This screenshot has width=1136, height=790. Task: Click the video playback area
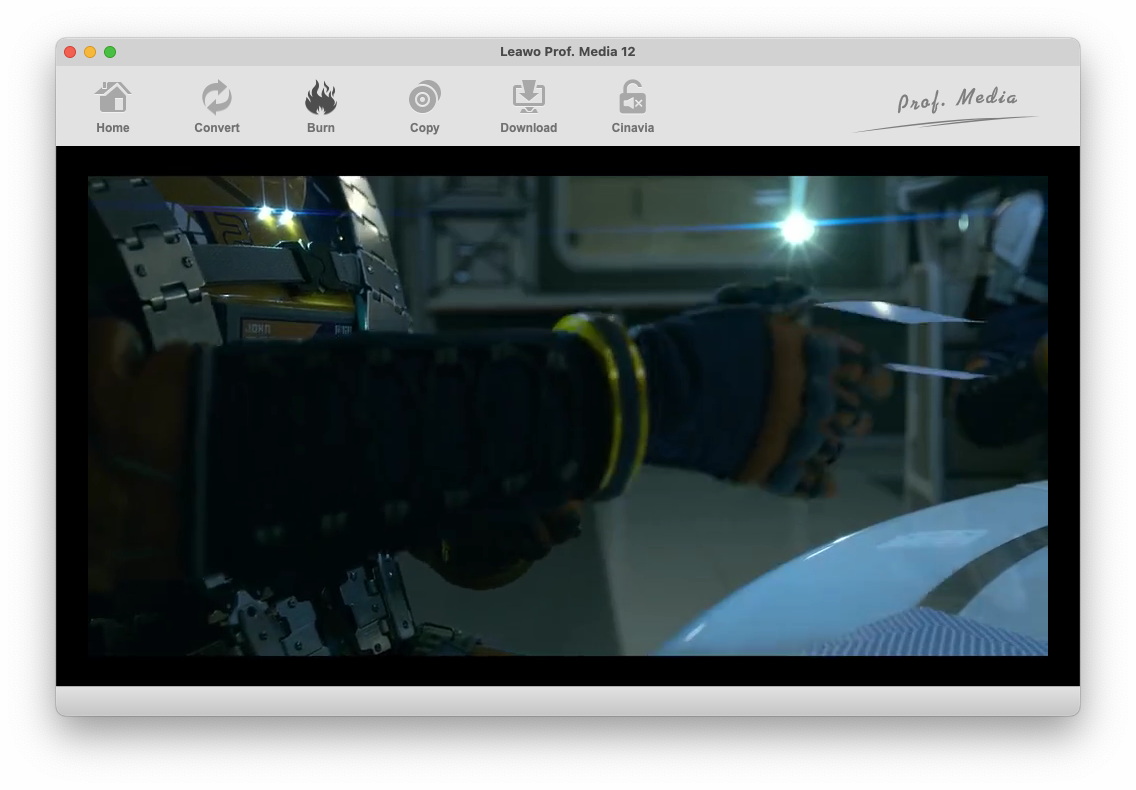[568, 415]
